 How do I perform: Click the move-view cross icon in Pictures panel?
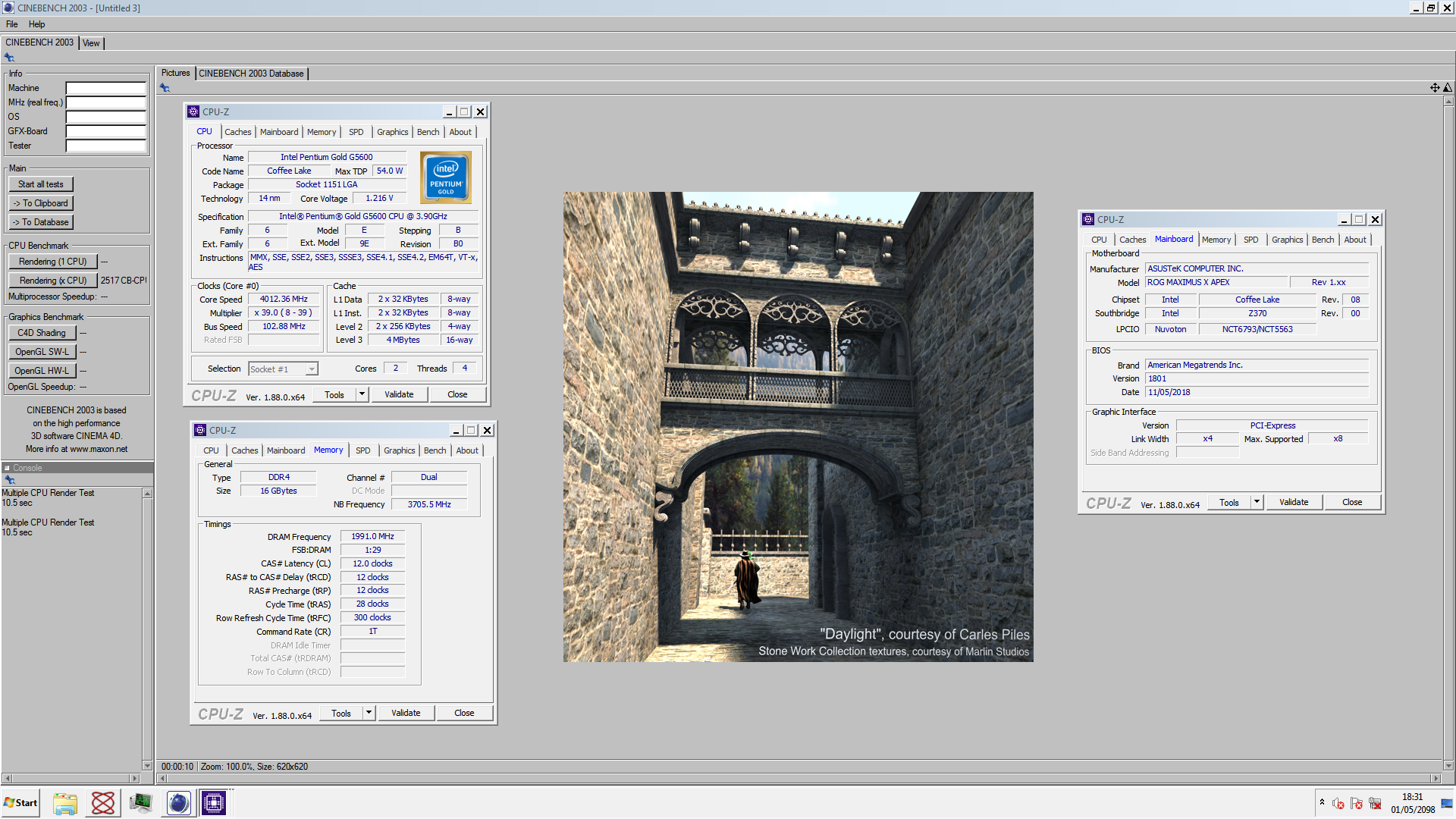point(1435,88)
